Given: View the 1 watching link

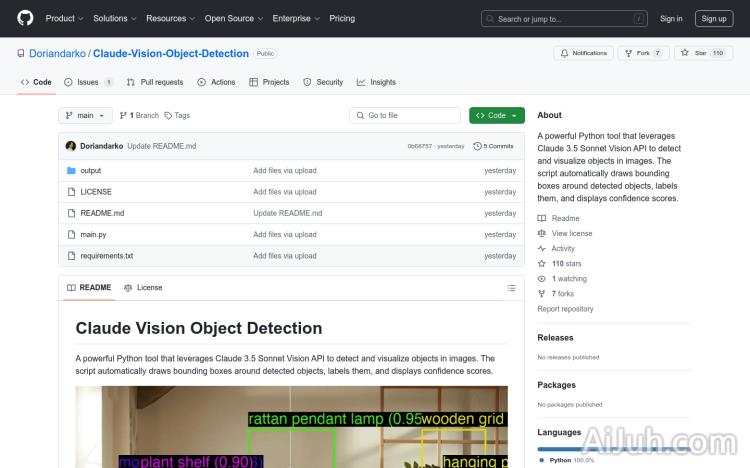Looking at the screenshot, I should click(562, 279).
